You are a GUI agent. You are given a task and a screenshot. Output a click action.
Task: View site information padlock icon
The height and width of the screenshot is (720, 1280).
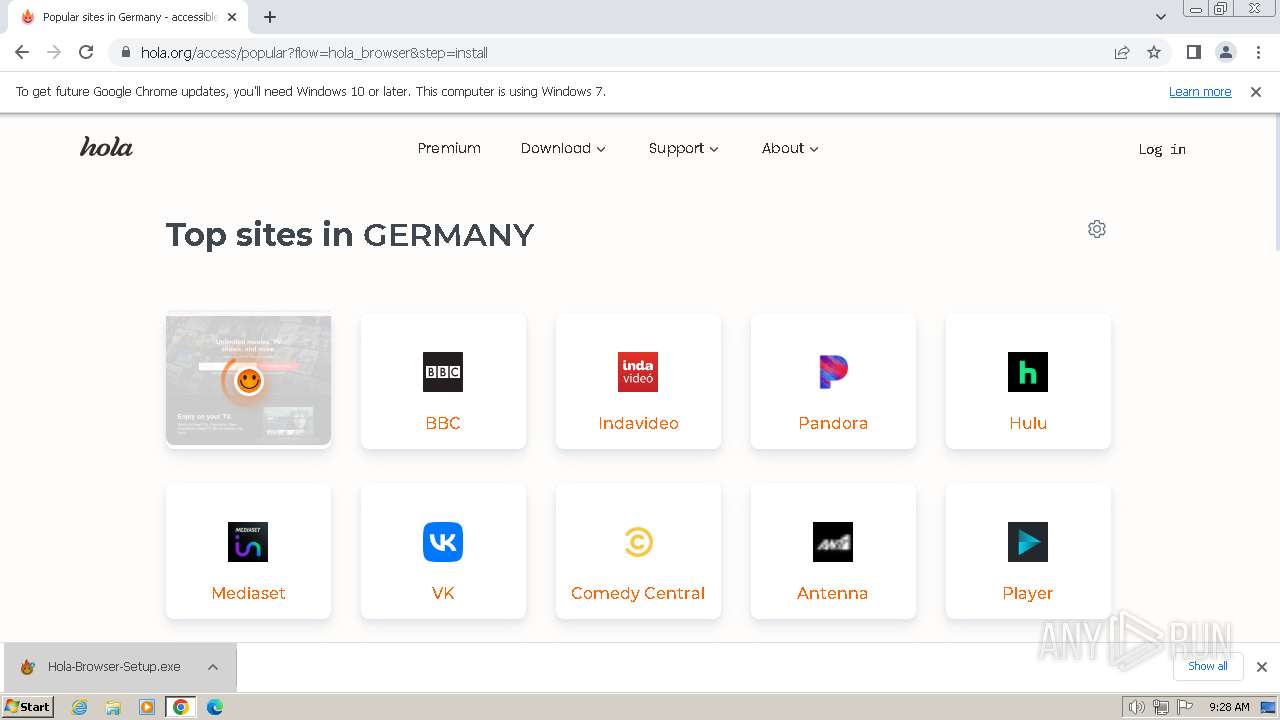126,52
